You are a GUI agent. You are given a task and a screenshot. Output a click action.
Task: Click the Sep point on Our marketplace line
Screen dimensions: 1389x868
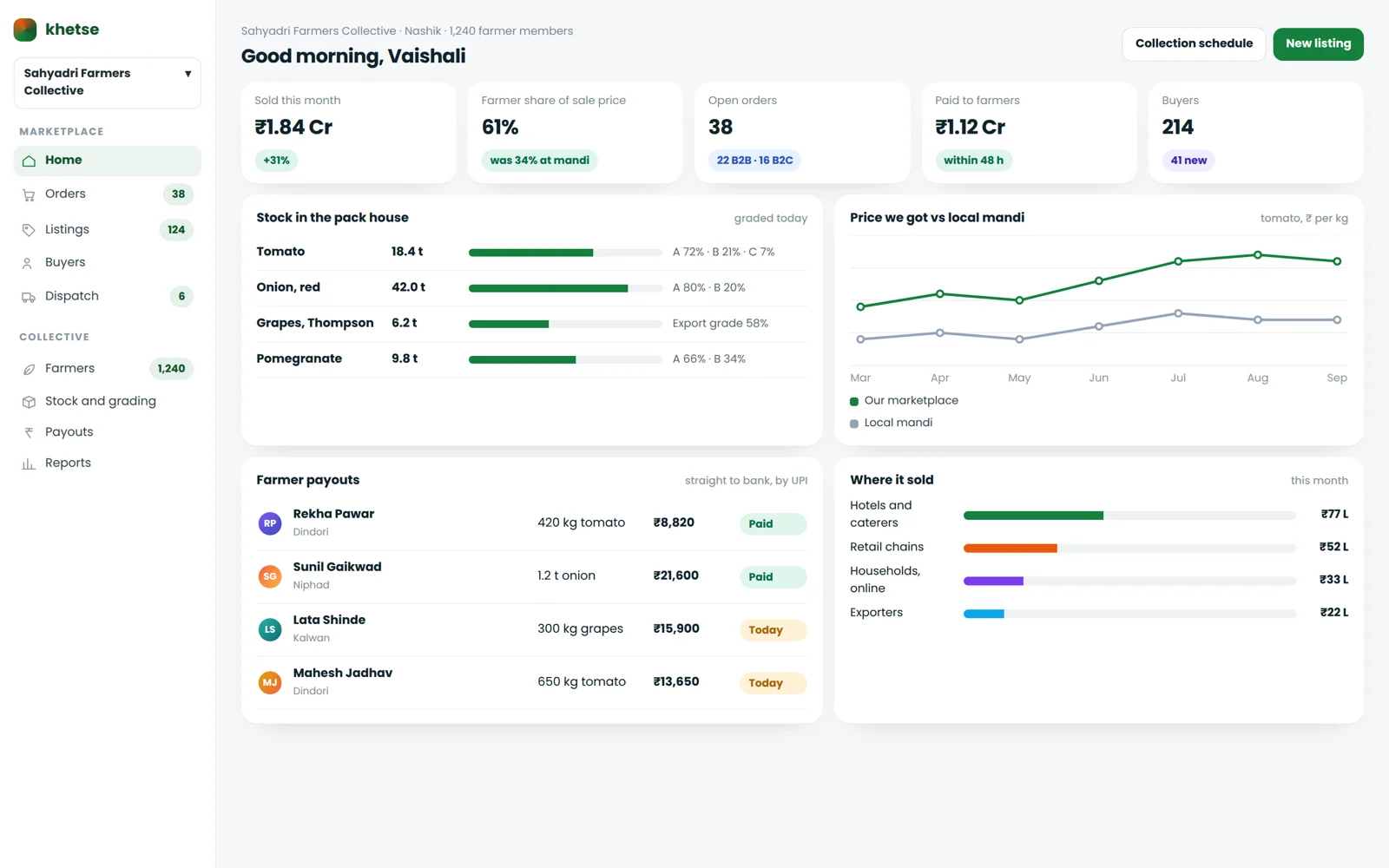click(1337, 261)
